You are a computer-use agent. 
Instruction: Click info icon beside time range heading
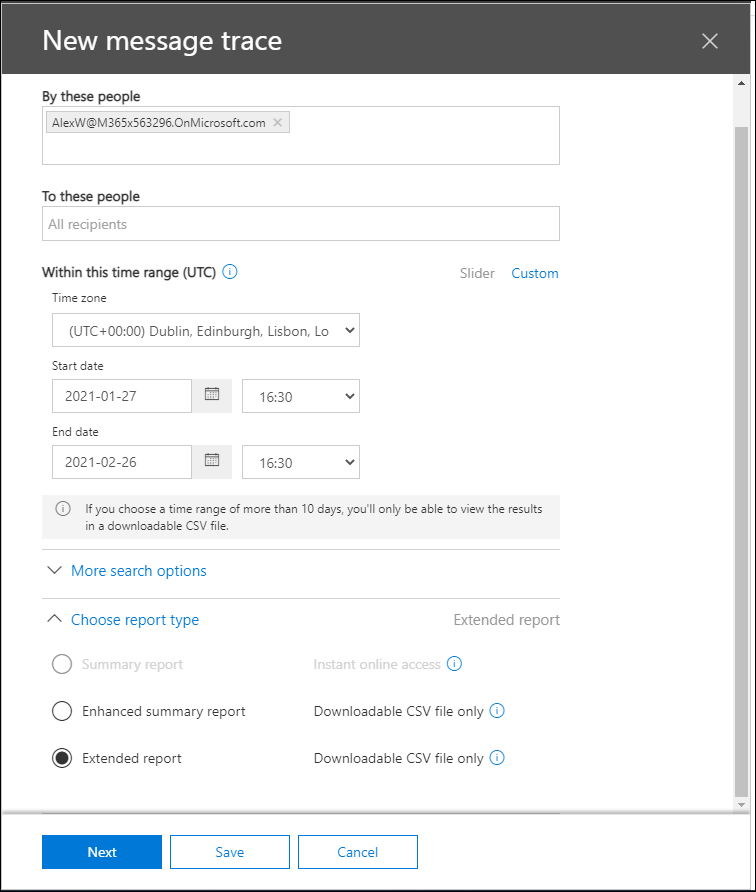click(230, 272)
